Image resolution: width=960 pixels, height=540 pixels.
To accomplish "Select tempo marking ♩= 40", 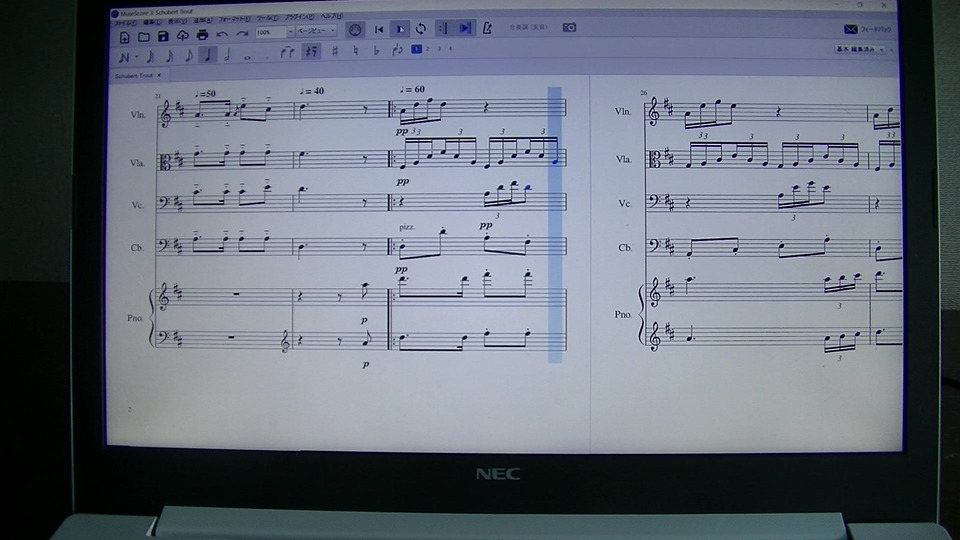I will 312,91.
